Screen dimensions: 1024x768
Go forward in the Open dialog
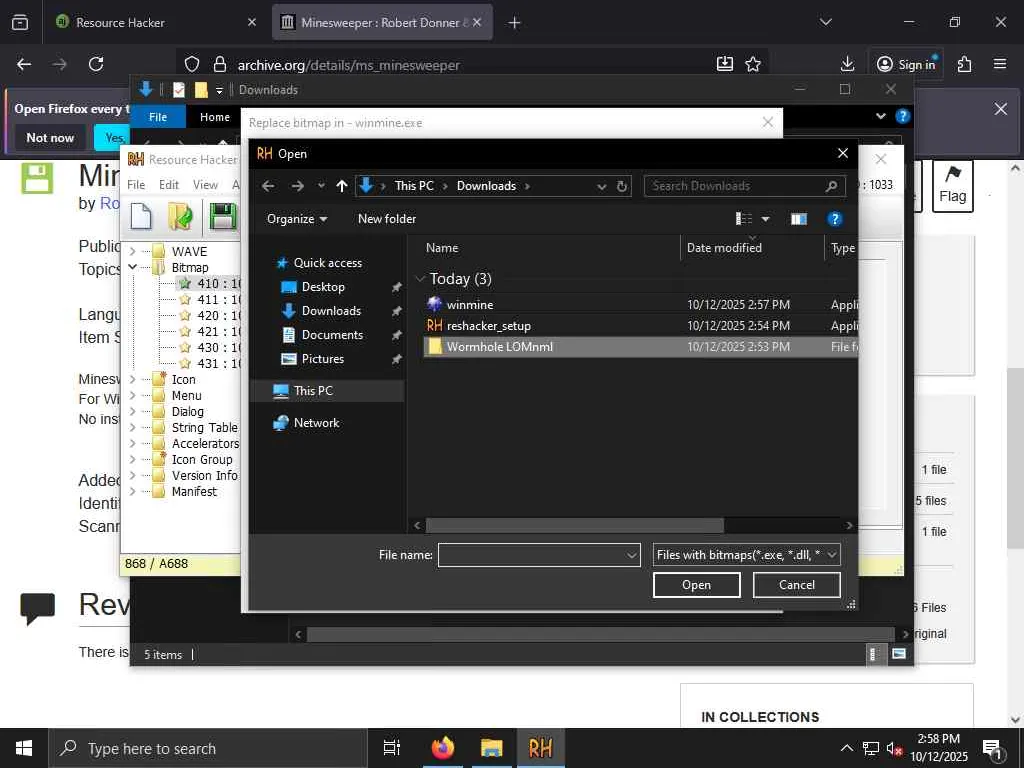click(298, 186)
